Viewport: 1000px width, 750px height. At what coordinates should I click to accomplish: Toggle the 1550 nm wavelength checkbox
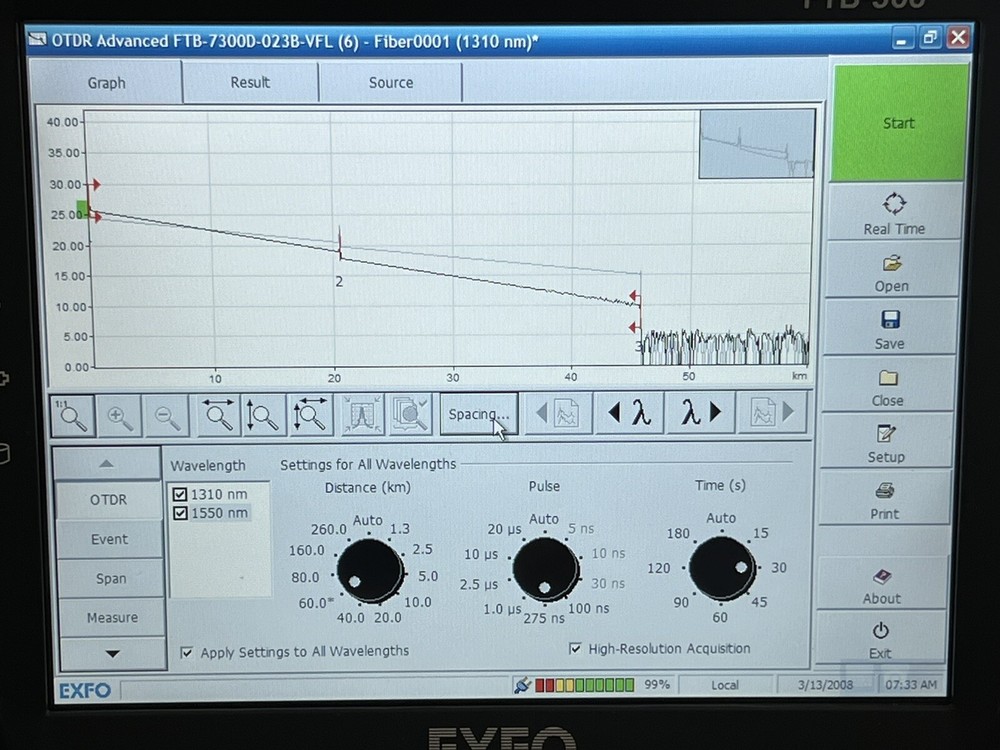181,512
